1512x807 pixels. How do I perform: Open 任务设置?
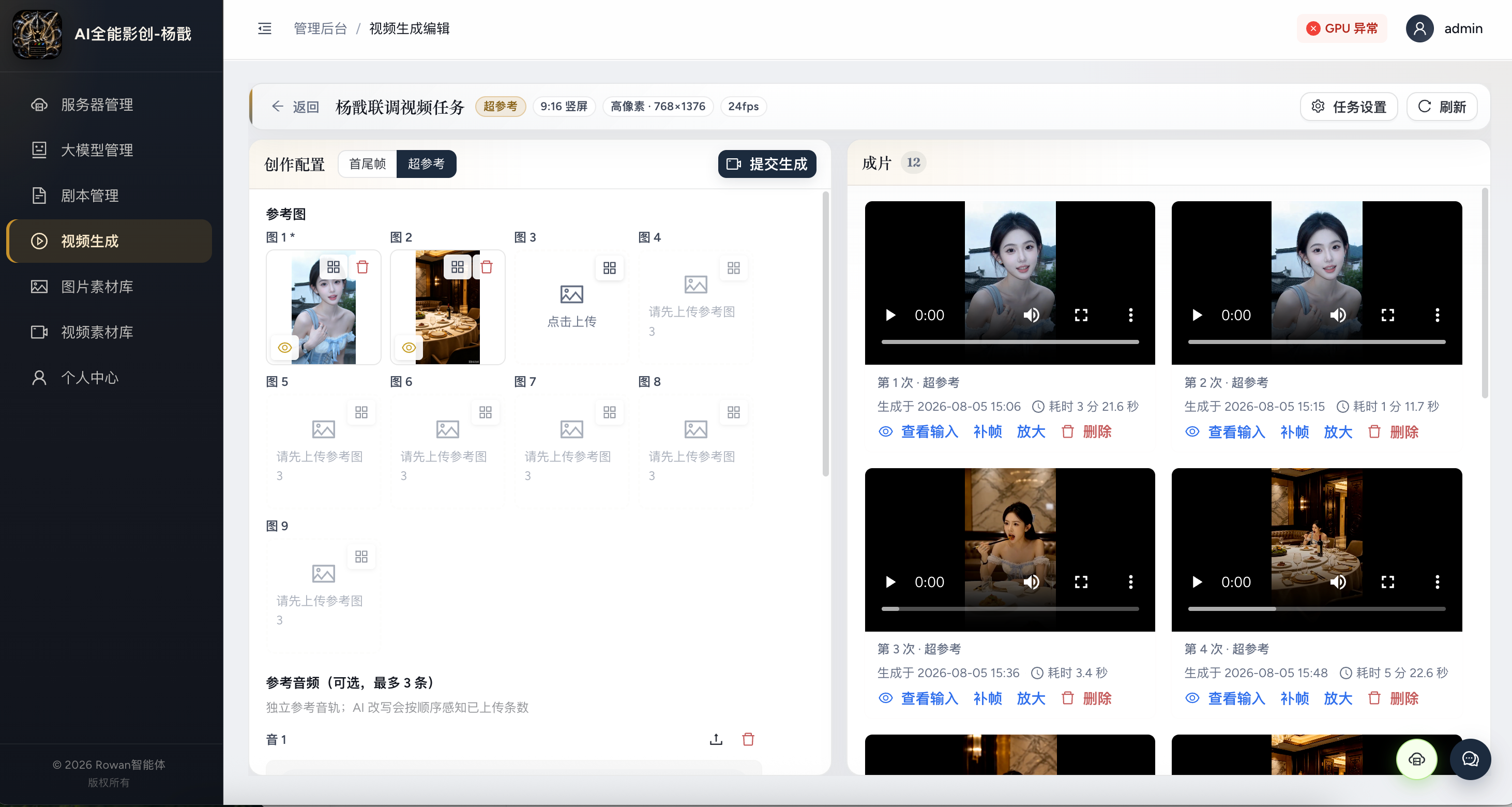(1349, 107)
